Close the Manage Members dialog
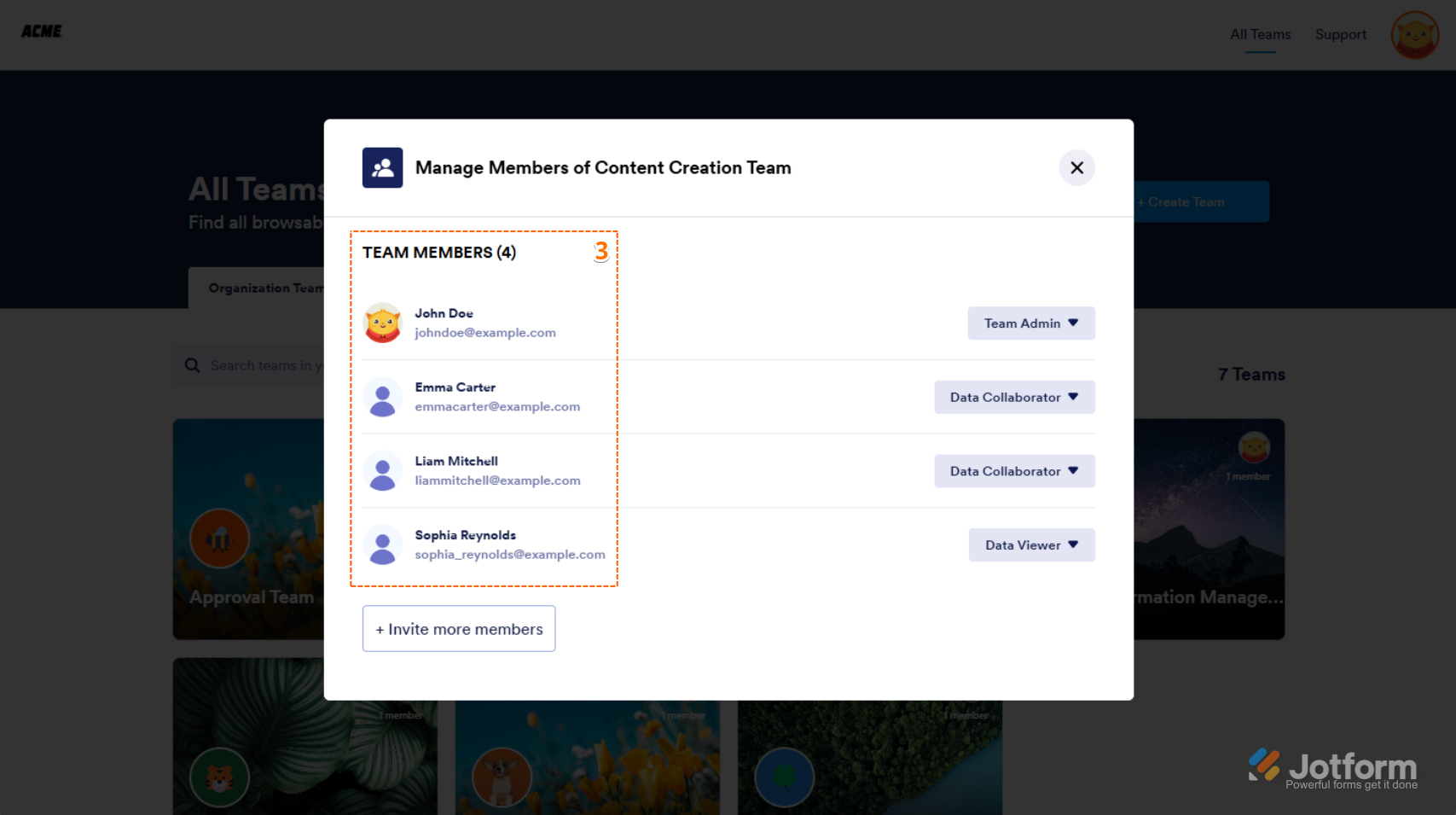 1076,168
